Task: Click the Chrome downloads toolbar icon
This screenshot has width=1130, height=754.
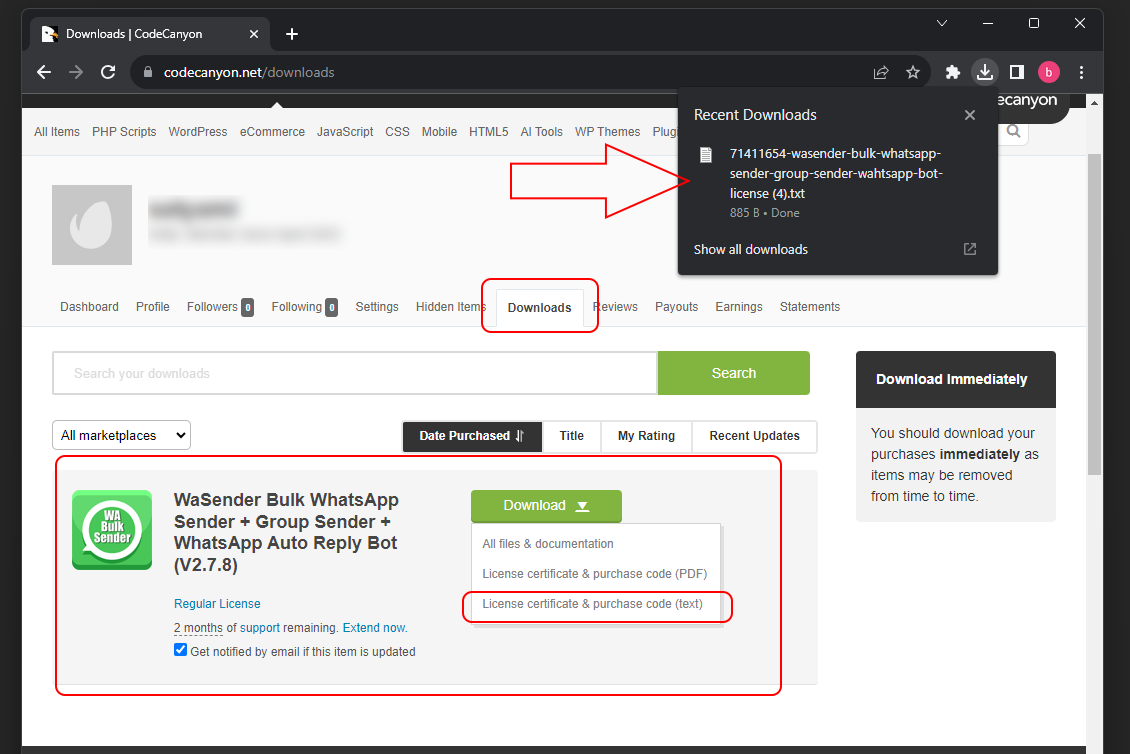Action: point(985,72)
